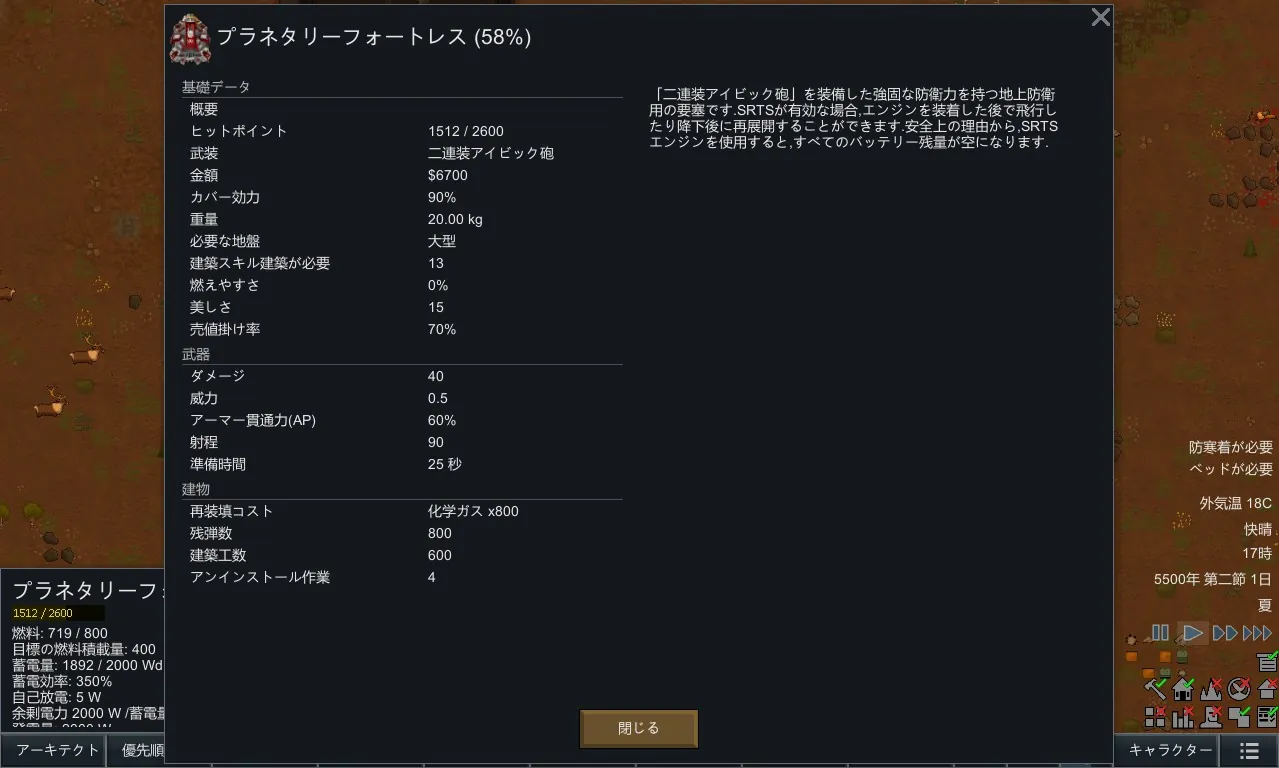
Task: Set game to normal speed
Action: pos(1192,633)
